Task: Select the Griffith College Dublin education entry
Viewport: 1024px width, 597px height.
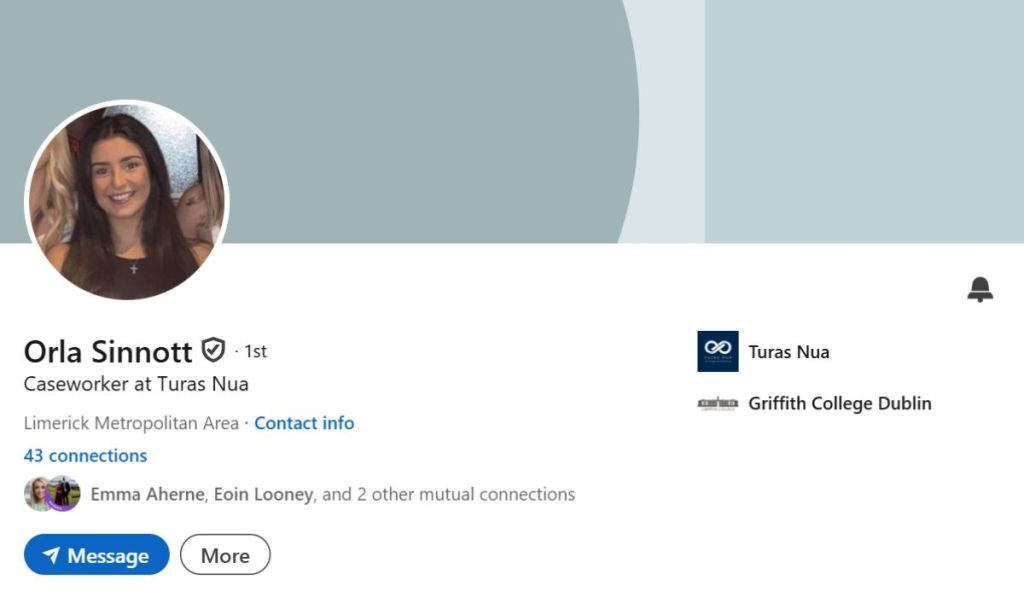Action: tap(840, 403)
